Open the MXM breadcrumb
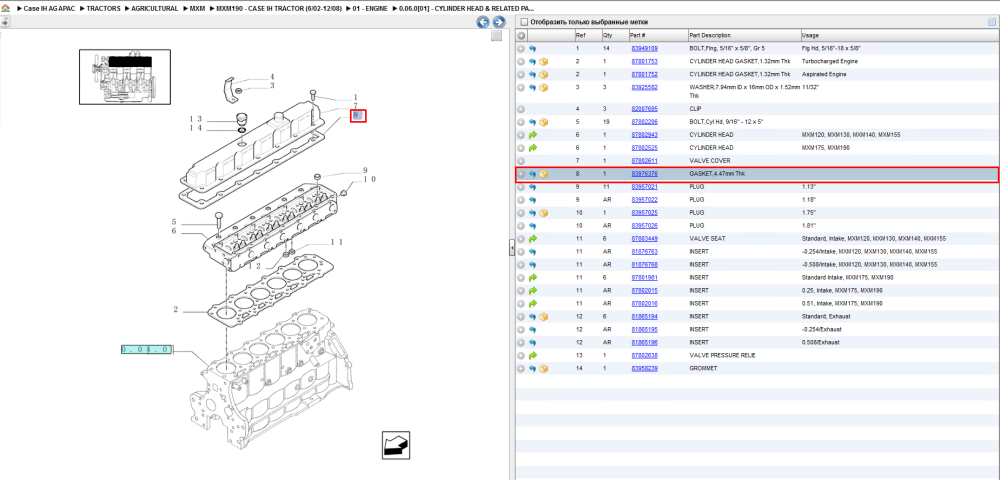The width and height of the screenshot is (1000, 480). point(198,9)
